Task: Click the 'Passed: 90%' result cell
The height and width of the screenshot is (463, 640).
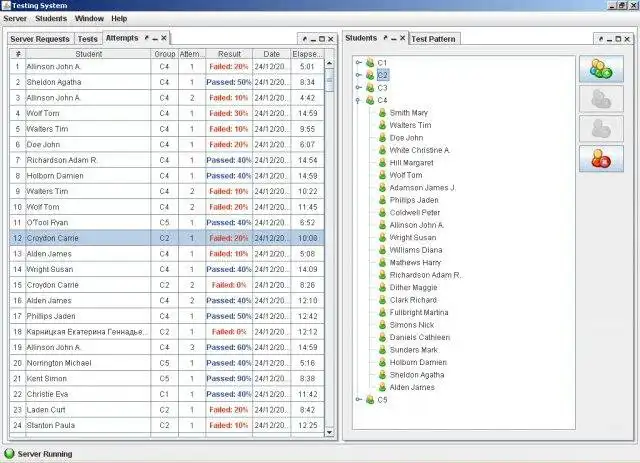Action: coord(229,378)
